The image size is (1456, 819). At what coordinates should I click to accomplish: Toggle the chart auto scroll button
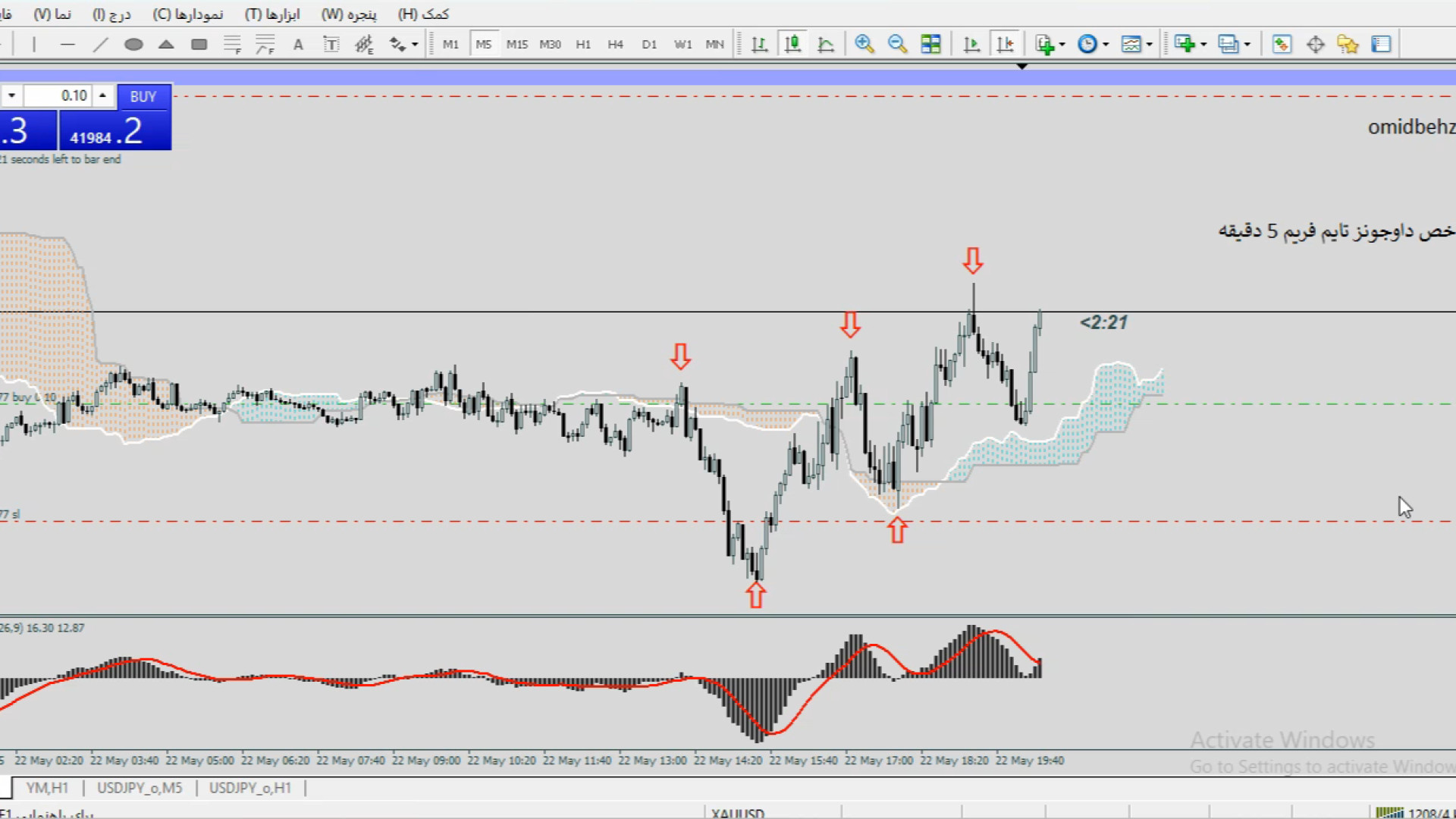(971, 45)
